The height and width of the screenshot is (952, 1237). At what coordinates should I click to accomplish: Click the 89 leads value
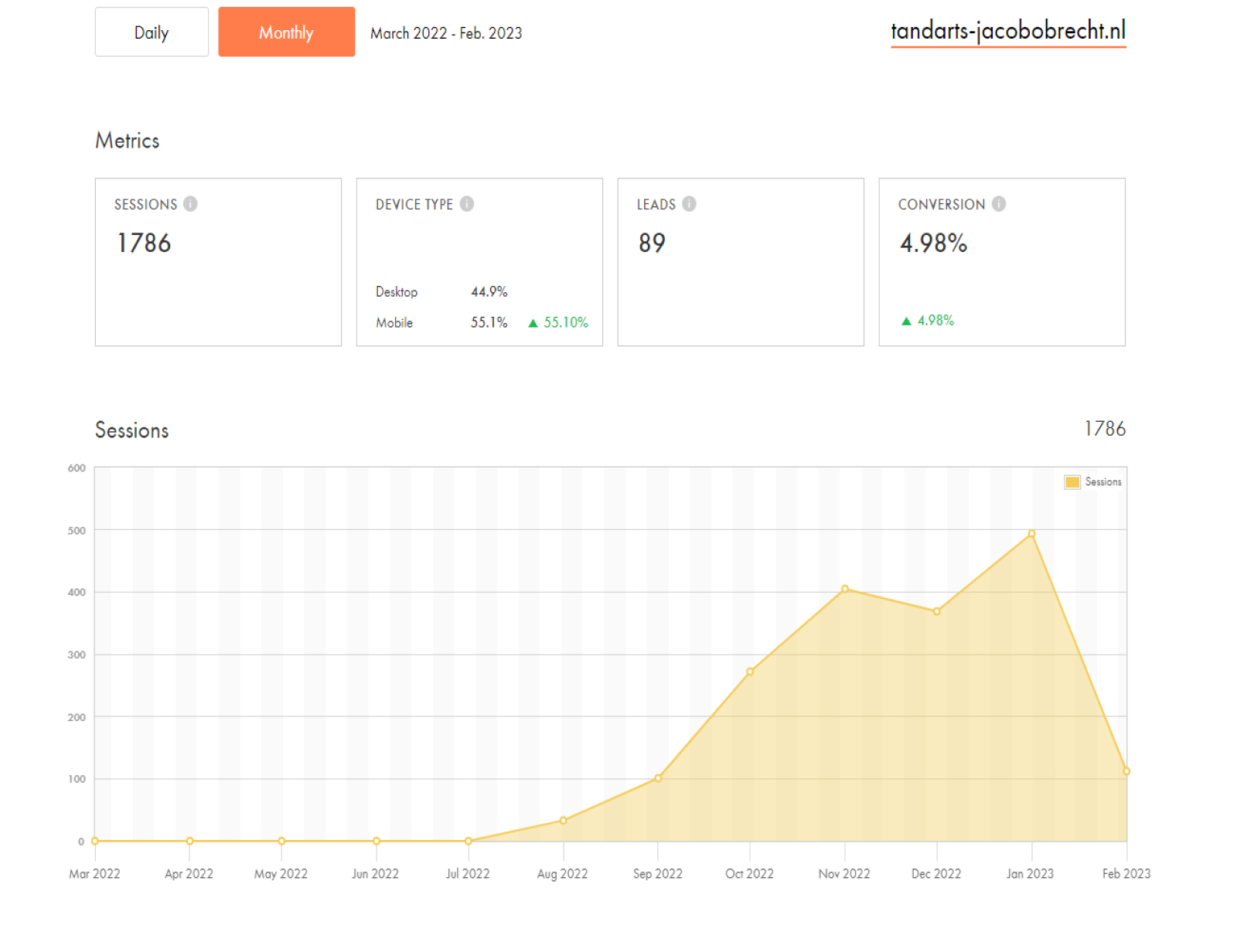(652, 243)
